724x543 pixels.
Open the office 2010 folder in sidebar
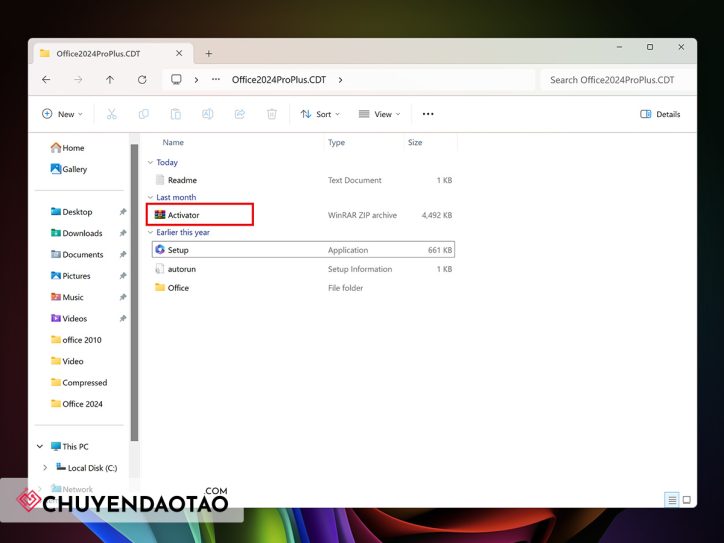(76, 340)
